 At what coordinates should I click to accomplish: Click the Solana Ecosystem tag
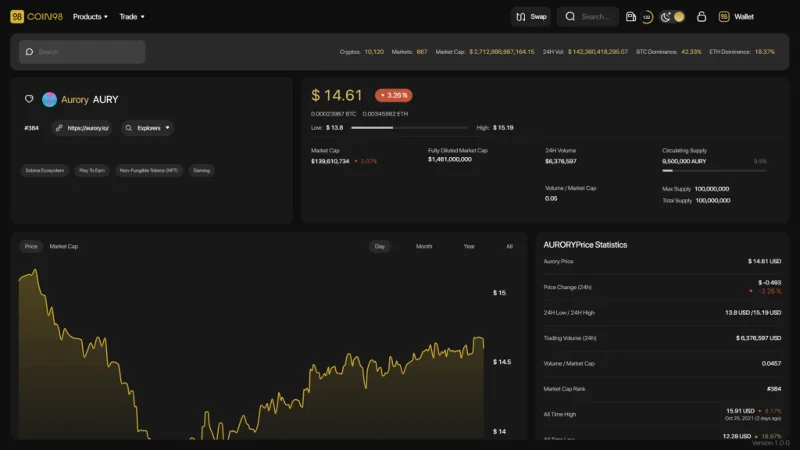[45, 170]
